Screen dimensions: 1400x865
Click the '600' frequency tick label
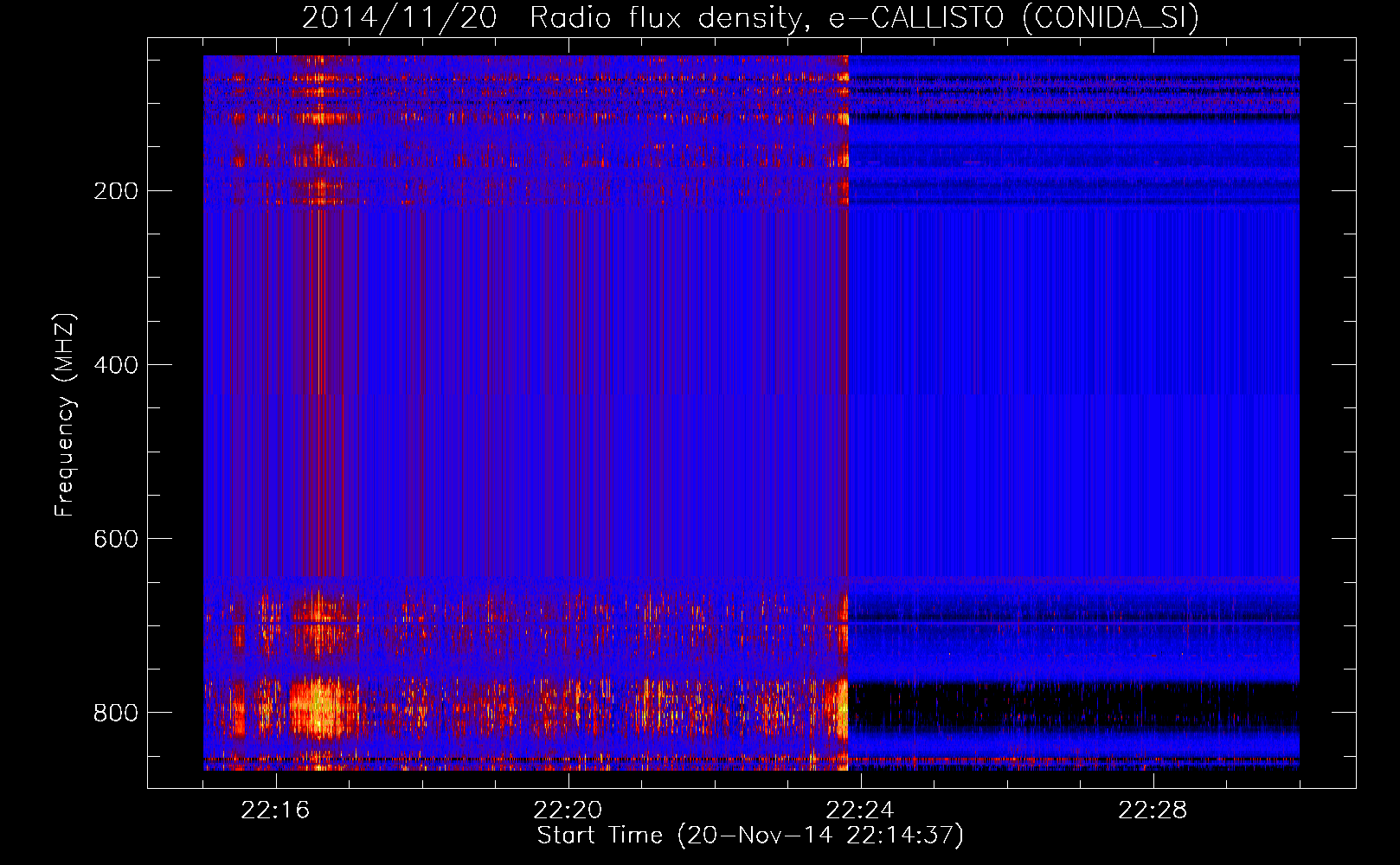coord(116,539)
